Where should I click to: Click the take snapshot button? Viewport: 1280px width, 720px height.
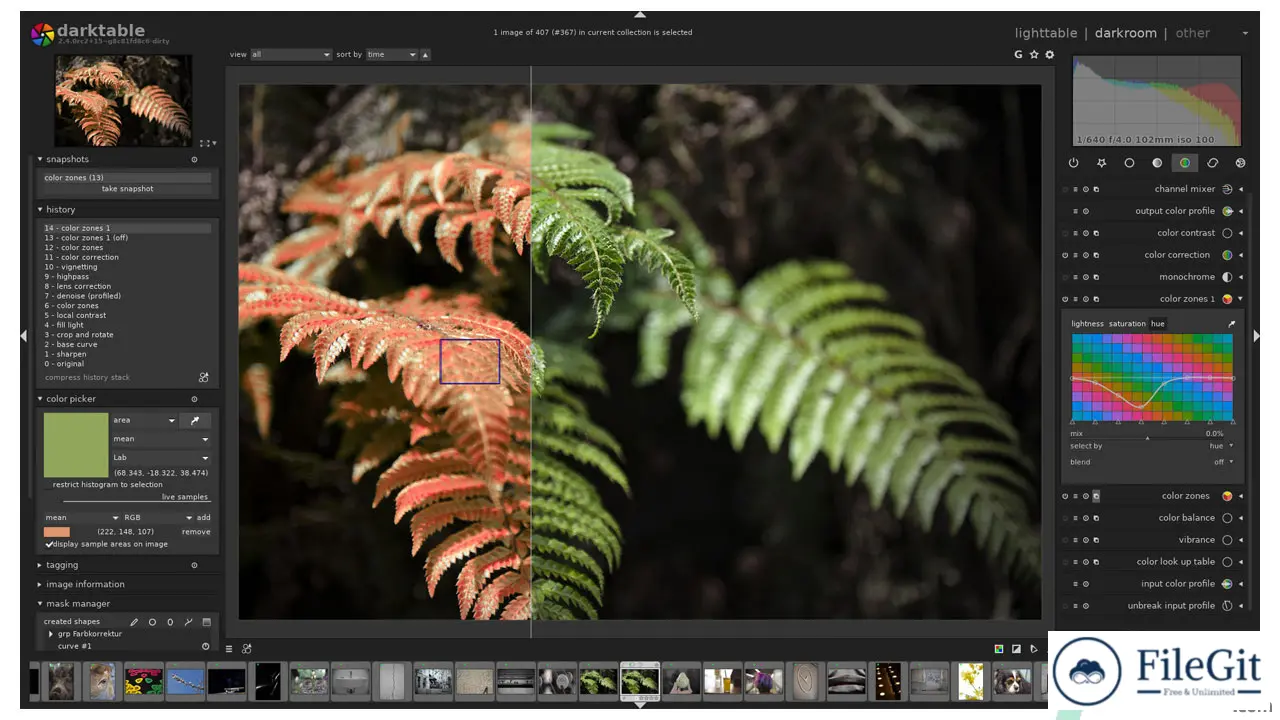tap(127, 189)
